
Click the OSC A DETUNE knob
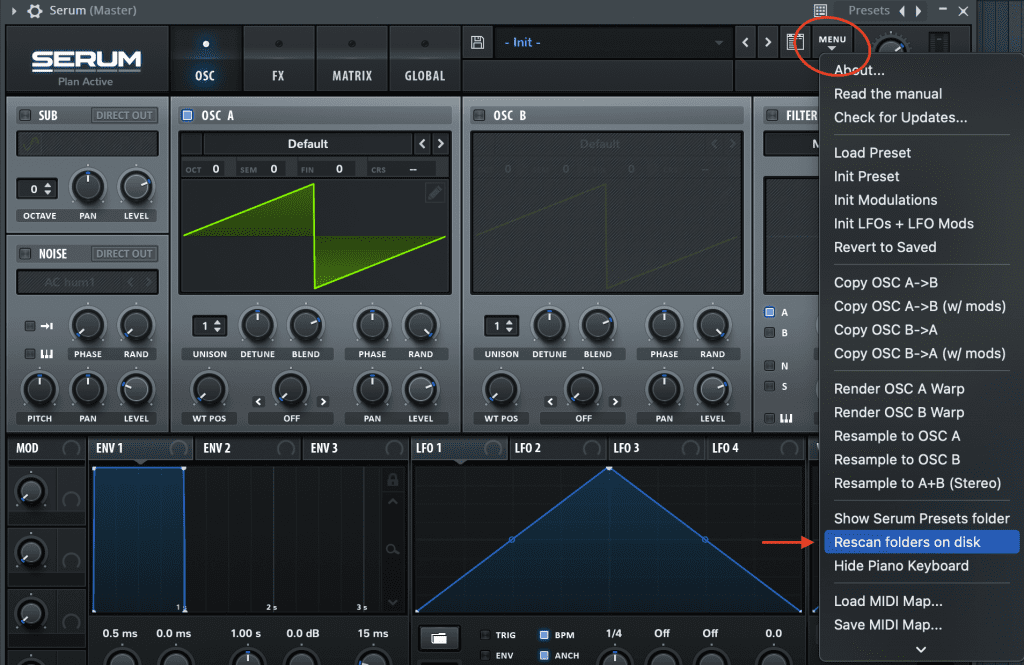click(257, 325)
